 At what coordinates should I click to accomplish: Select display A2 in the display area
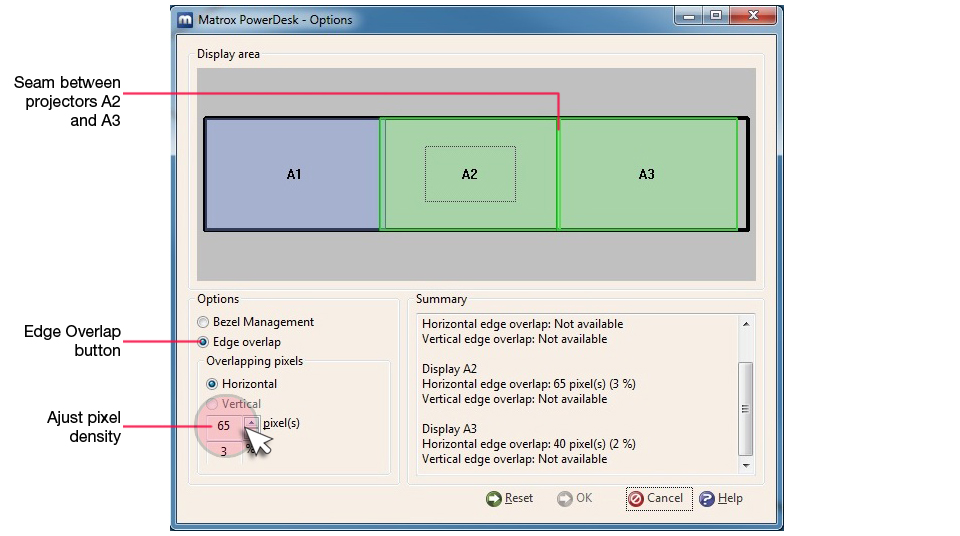469,175
